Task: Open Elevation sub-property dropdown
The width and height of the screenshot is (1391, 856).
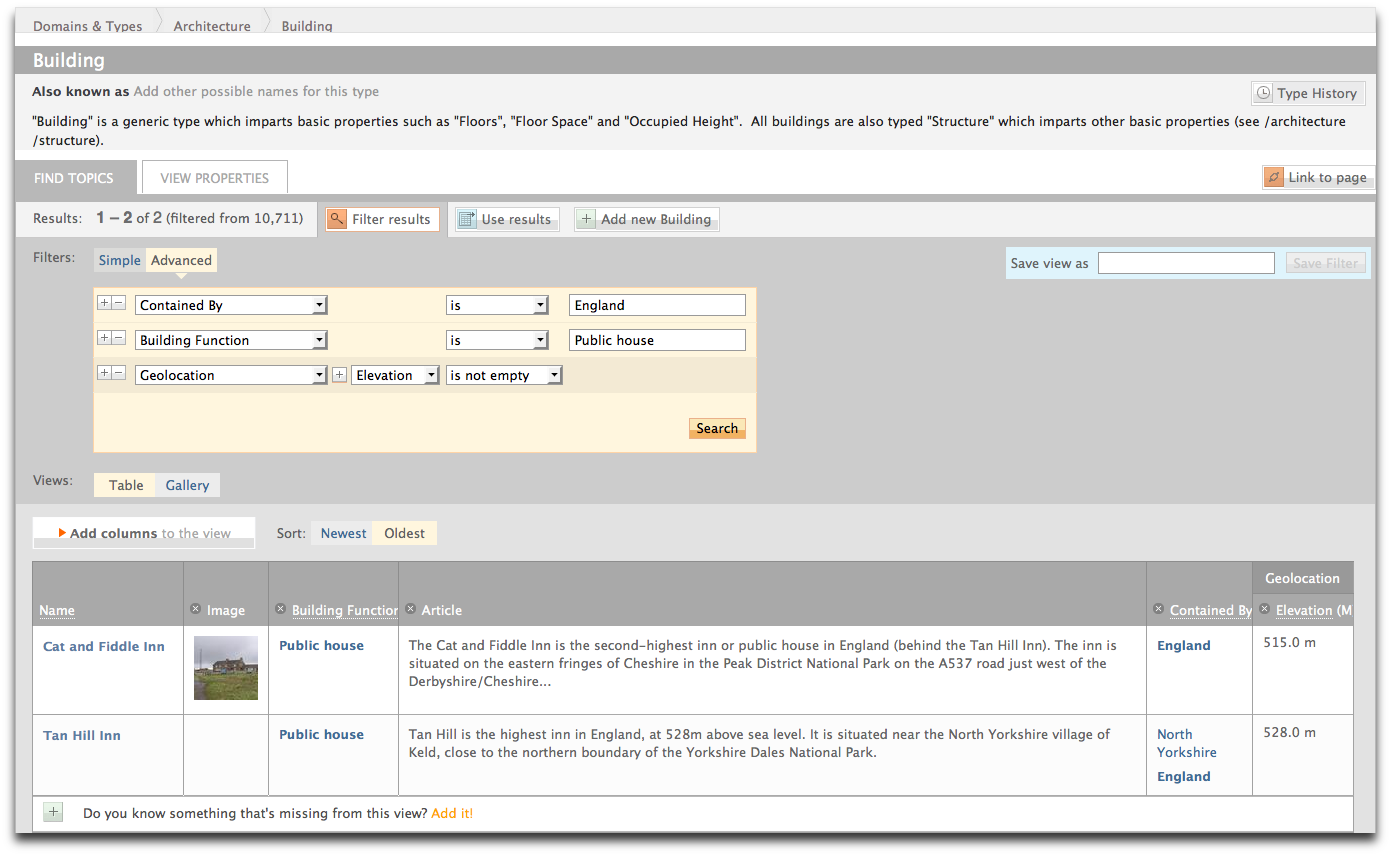Action: pos(395,375)
